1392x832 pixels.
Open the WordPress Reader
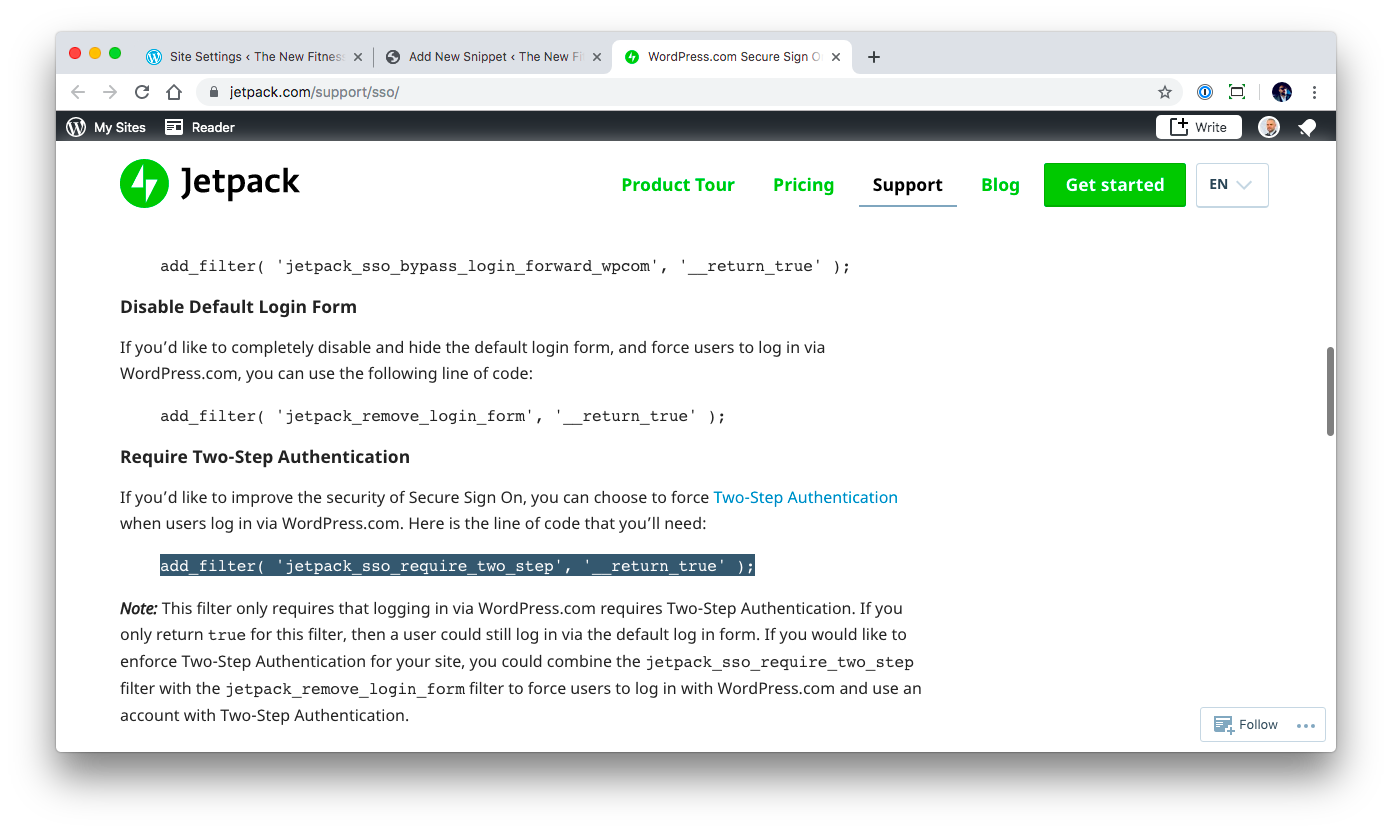click(x=200, y=127)
